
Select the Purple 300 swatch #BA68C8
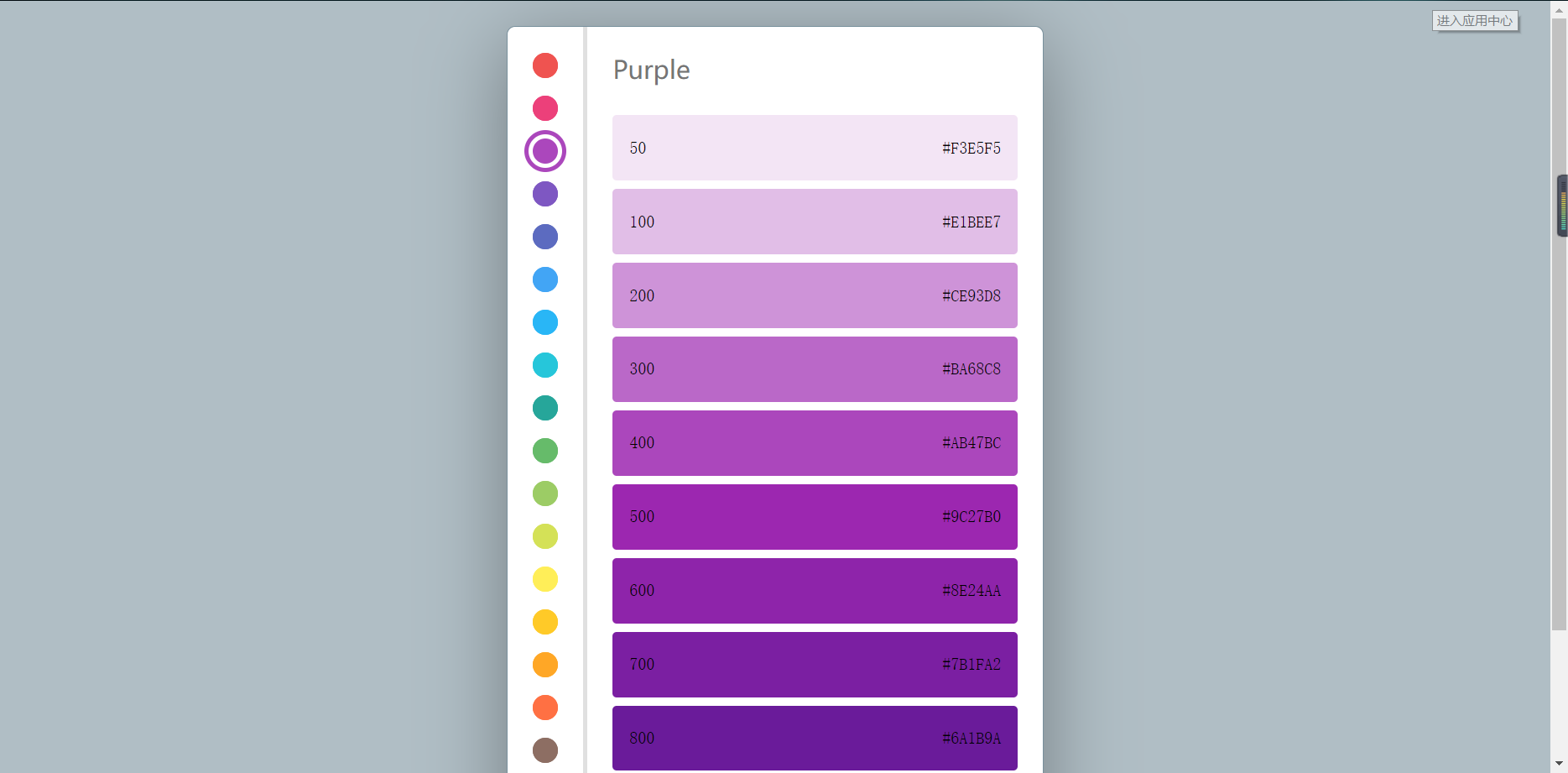pyautogui.click(x=815, y=369)
